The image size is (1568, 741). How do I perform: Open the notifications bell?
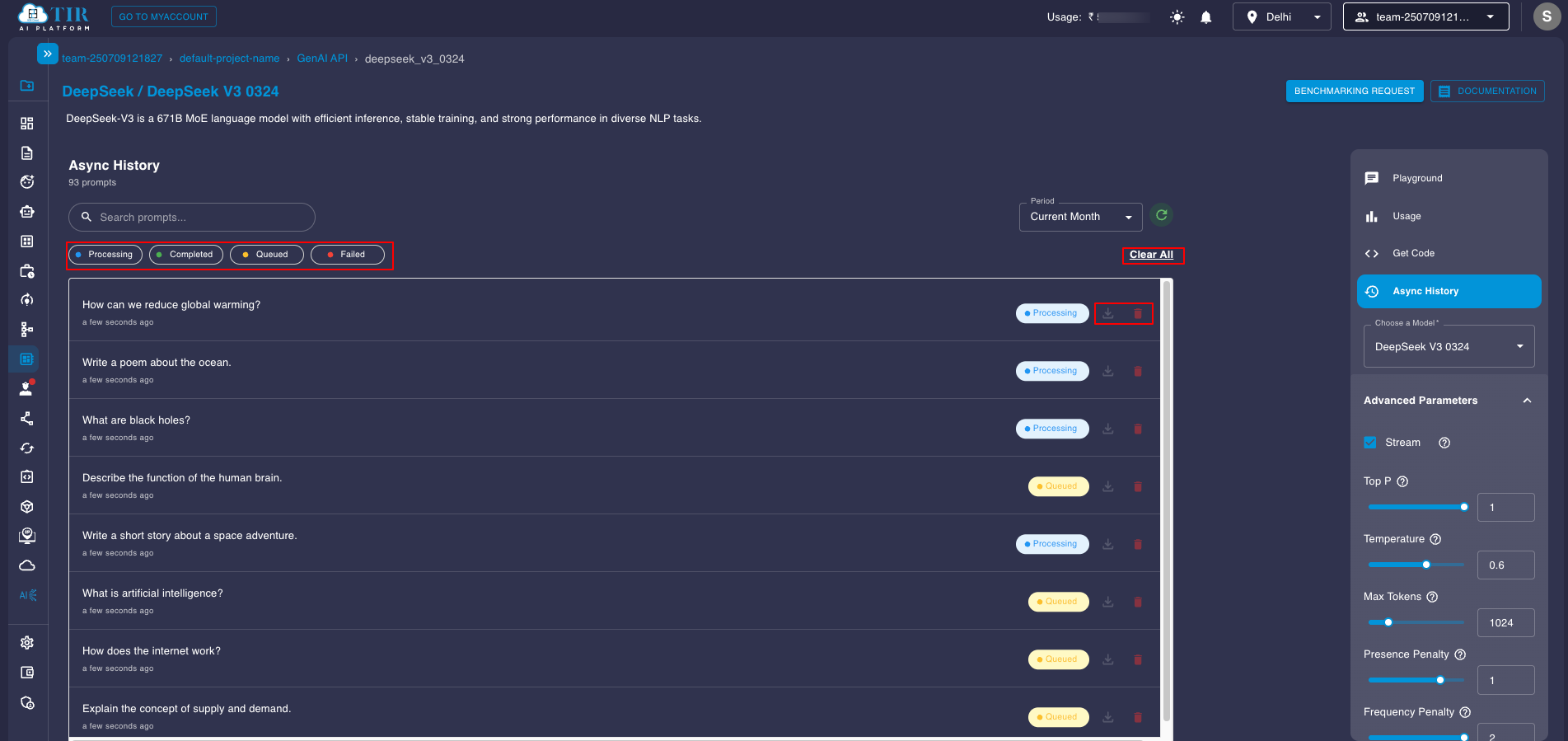click(1205, 17)
